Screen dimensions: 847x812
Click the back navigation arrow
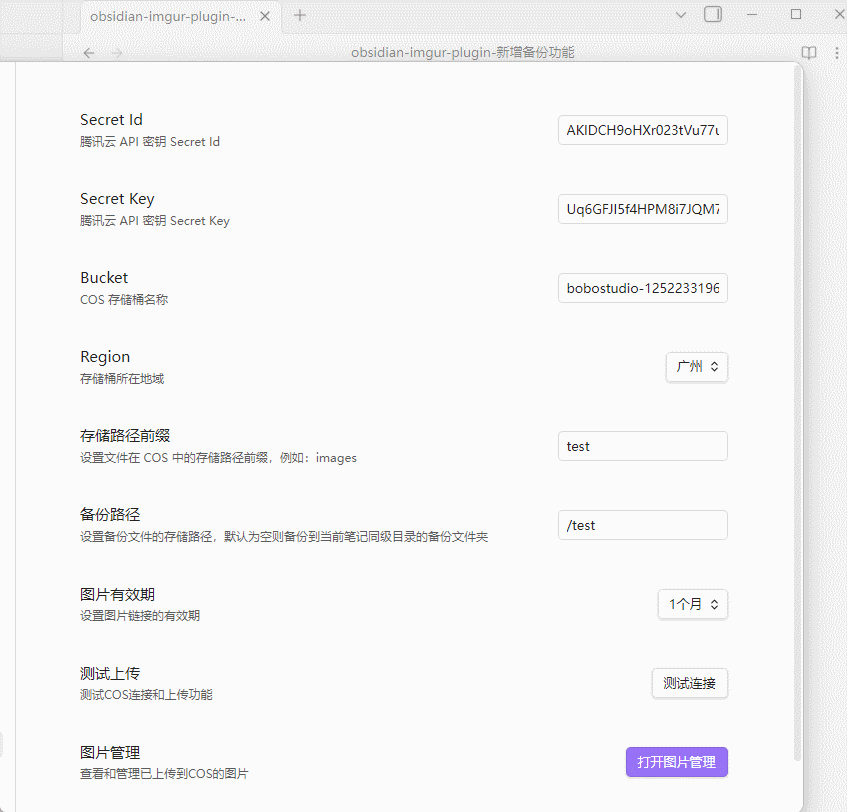[89, 53]
